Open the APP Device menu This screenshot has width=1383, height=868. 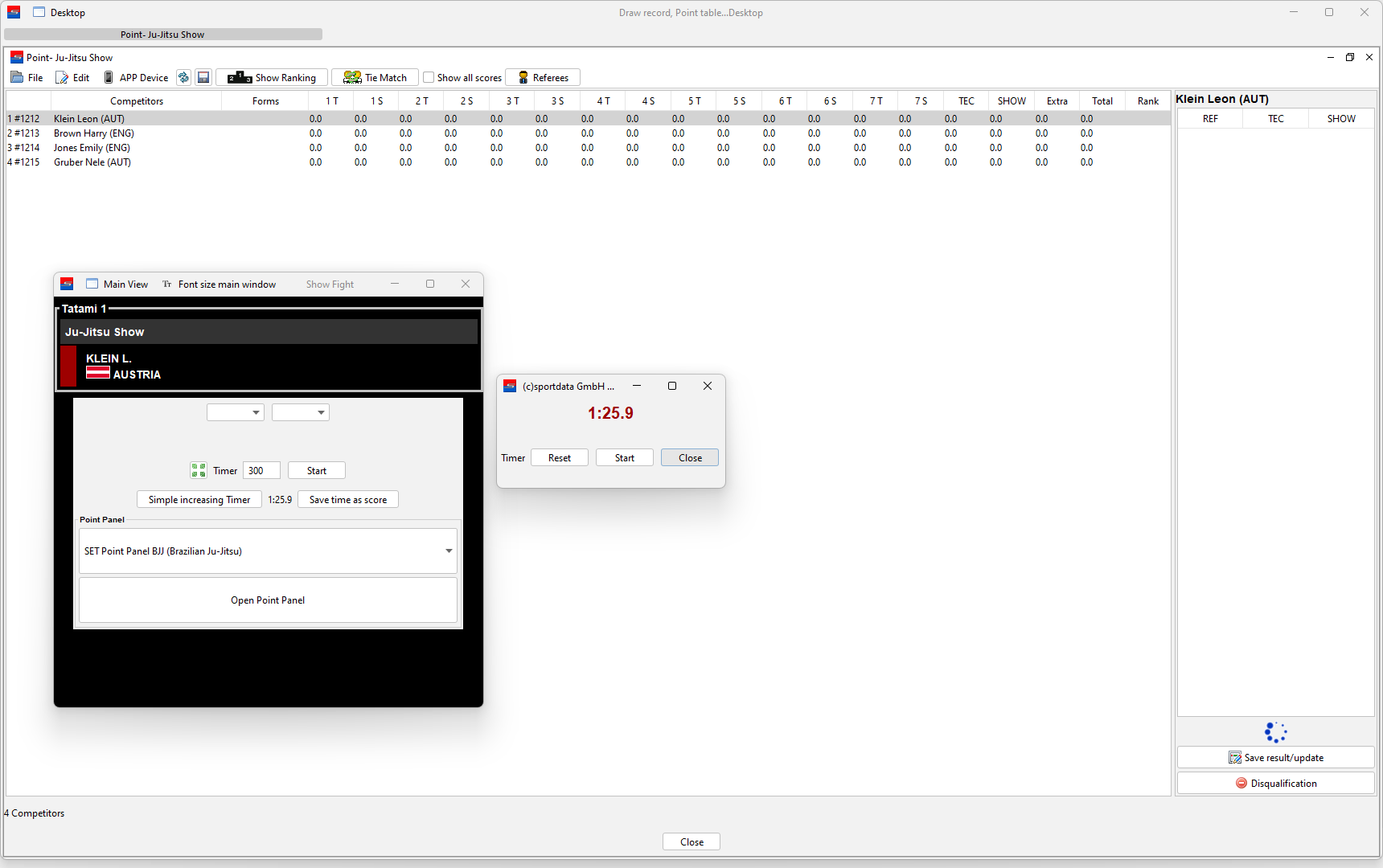click(136, 77)
